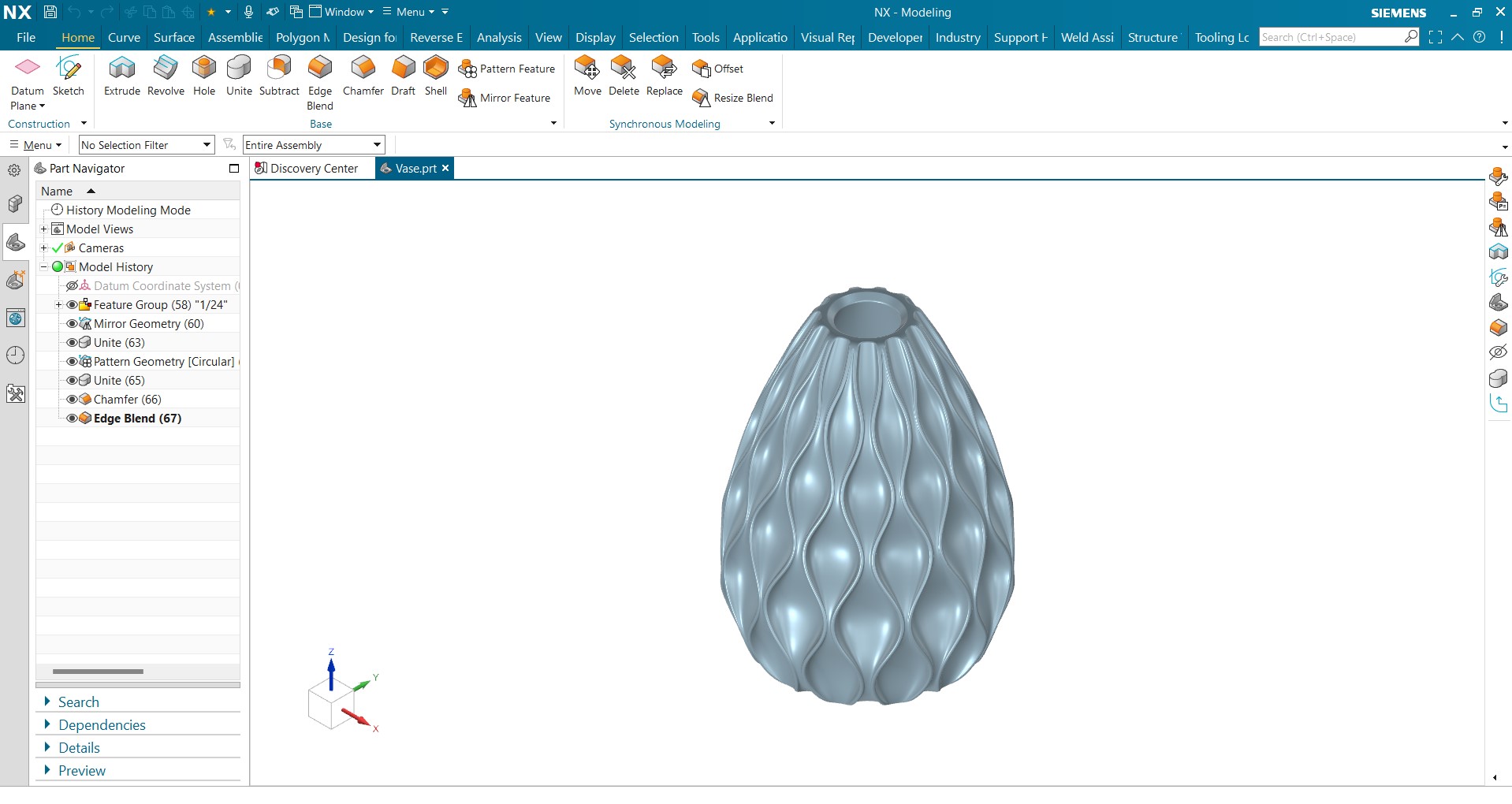1512x804 pixels.
Task: Expand the Construction group arrow
Action: (x=84, y=123)
